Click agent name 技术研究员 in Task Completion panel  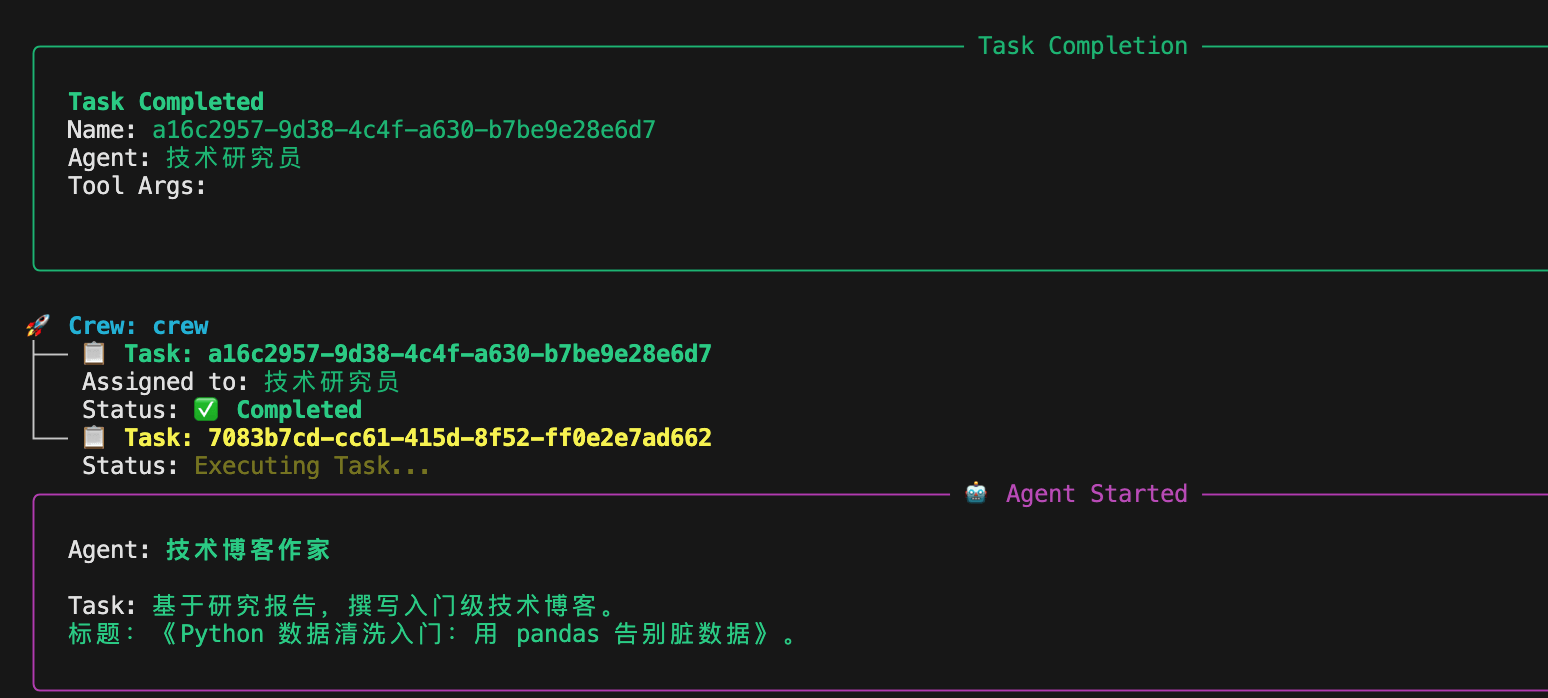[x=234, y=158]
